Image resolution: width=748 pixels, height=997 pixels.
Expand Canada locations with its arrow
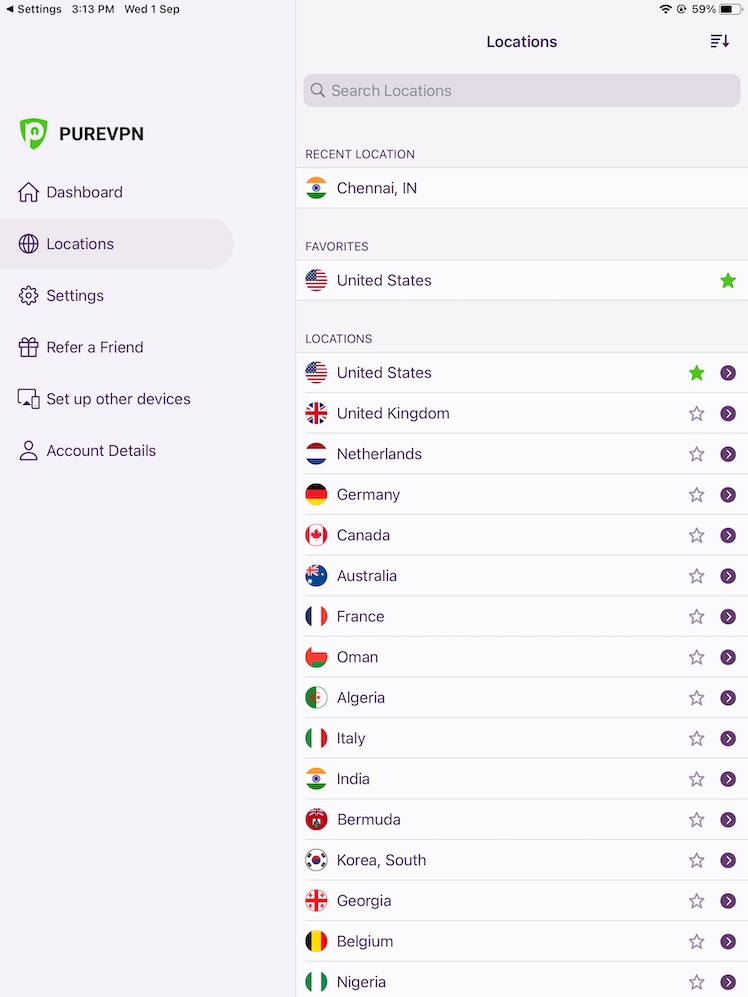tap(728, 535)
